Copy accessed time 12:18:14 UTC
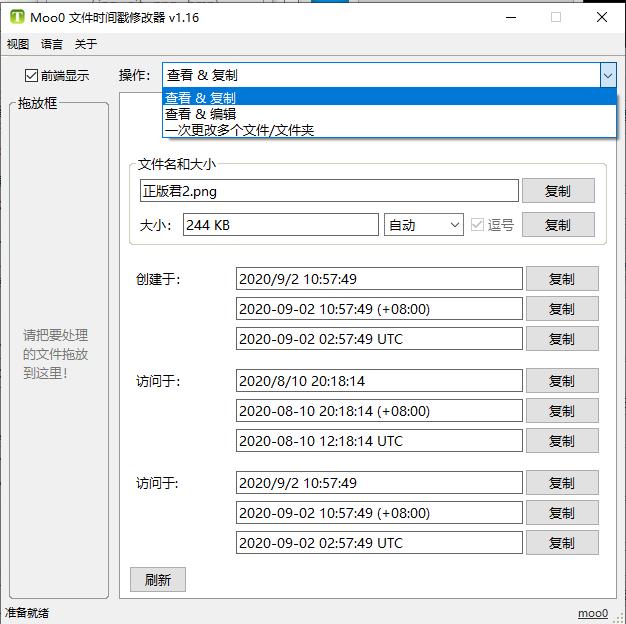This screenshot has height=624, width=626. (x=562, y=440)
